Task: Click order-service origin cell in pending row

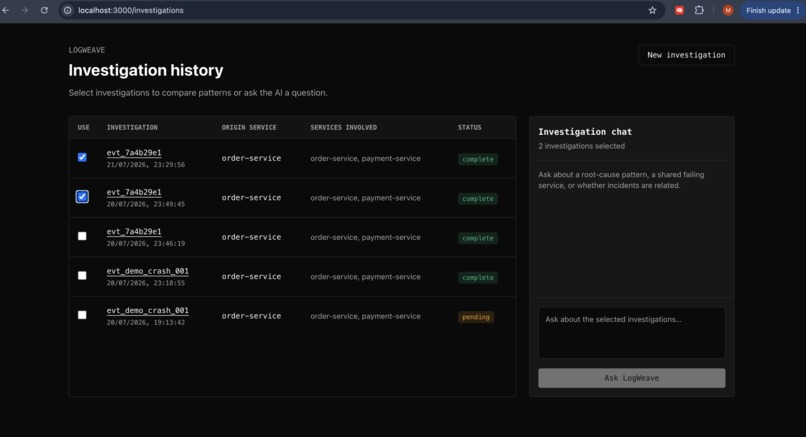Action: tap(251, 316)
